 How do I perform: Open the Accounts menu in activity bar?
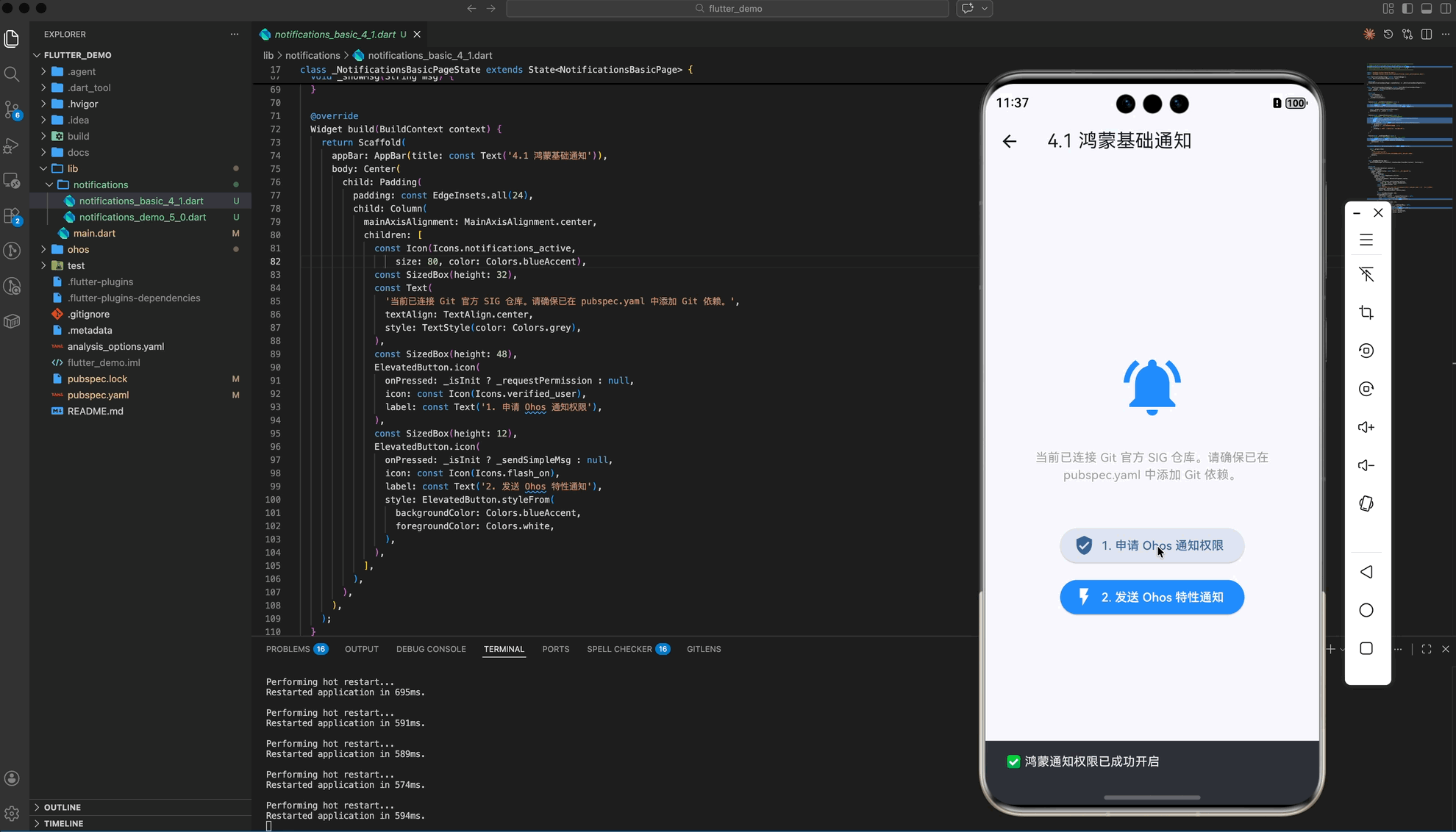(x=12, y=778)
